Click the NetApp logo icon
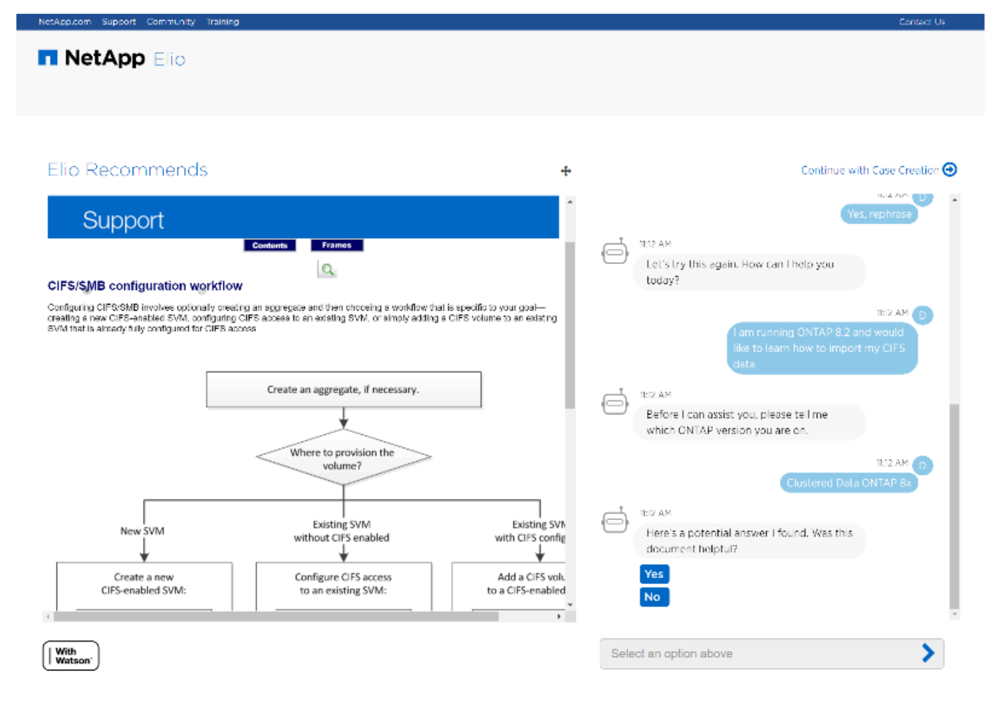This screenshot has height=713, width=1000. tap(48, 58)
